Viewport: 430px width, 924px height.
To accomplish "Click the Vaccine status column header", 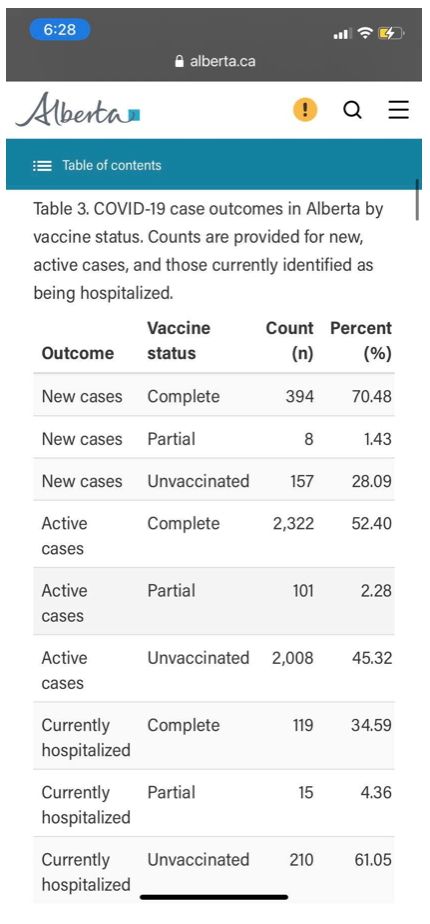I will pyautogui.click(x=179, y=341).
